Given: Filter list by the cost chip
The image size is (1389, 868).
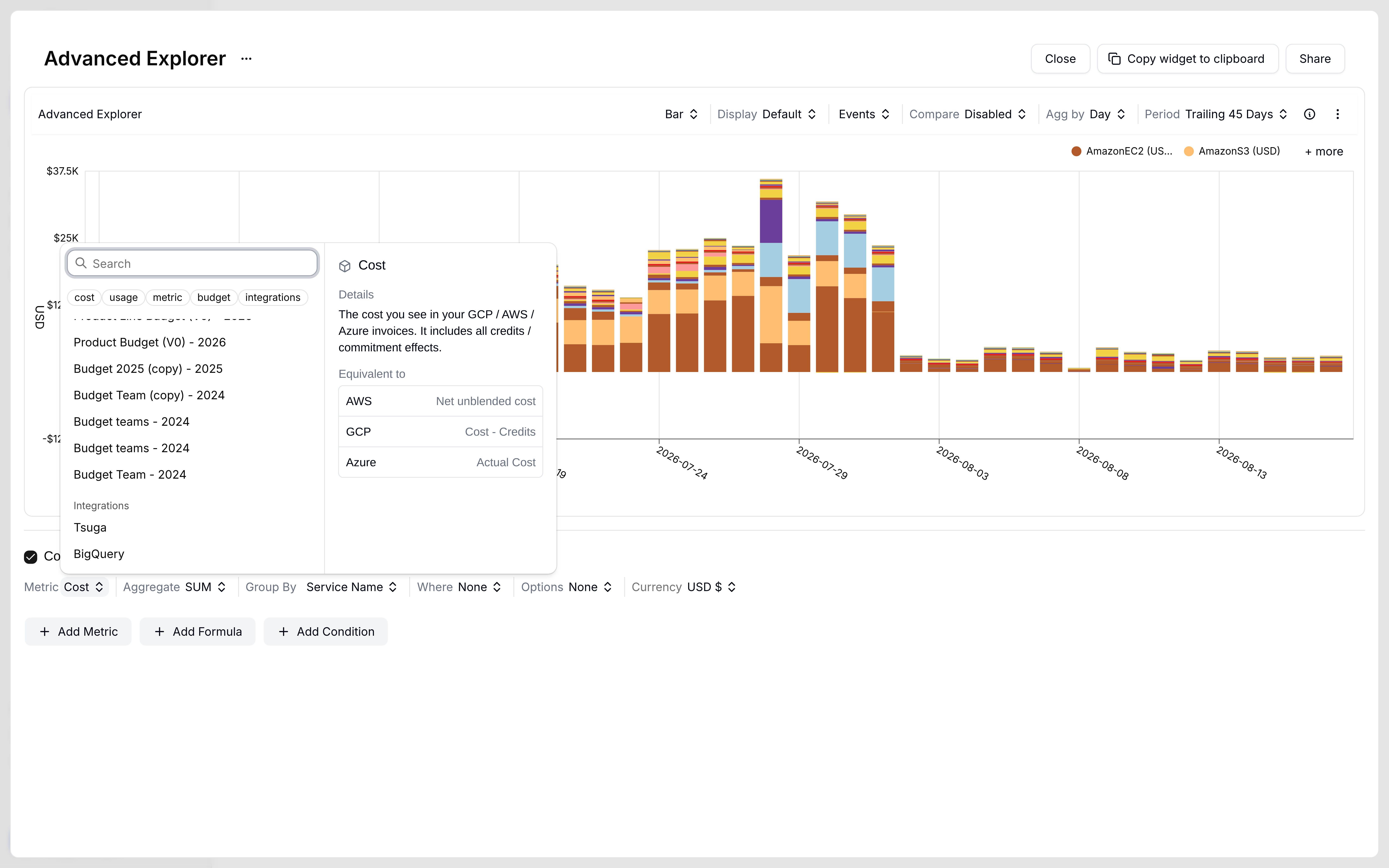Looking at the screenshot, I should (x=84, y=297).
